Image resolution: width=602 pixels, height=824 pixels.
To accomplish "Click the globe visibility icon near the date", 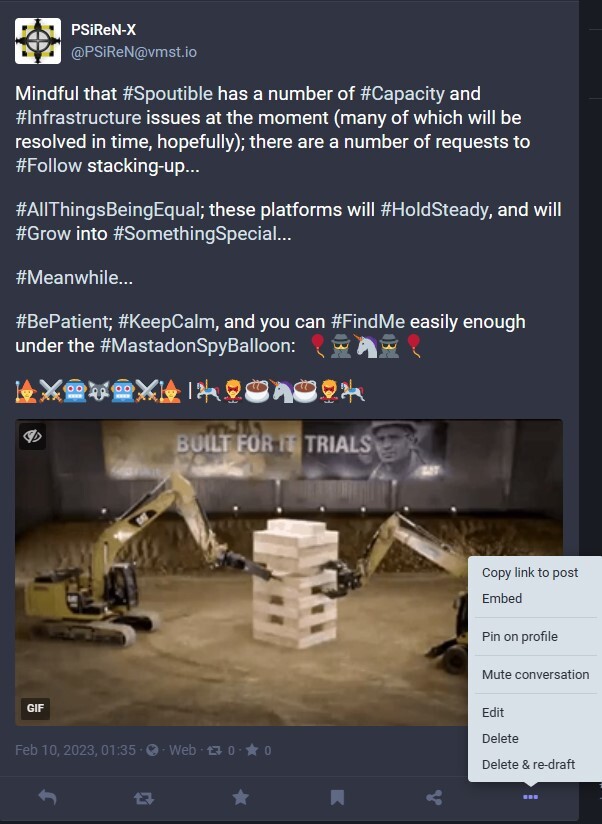I will pos(152,750).
